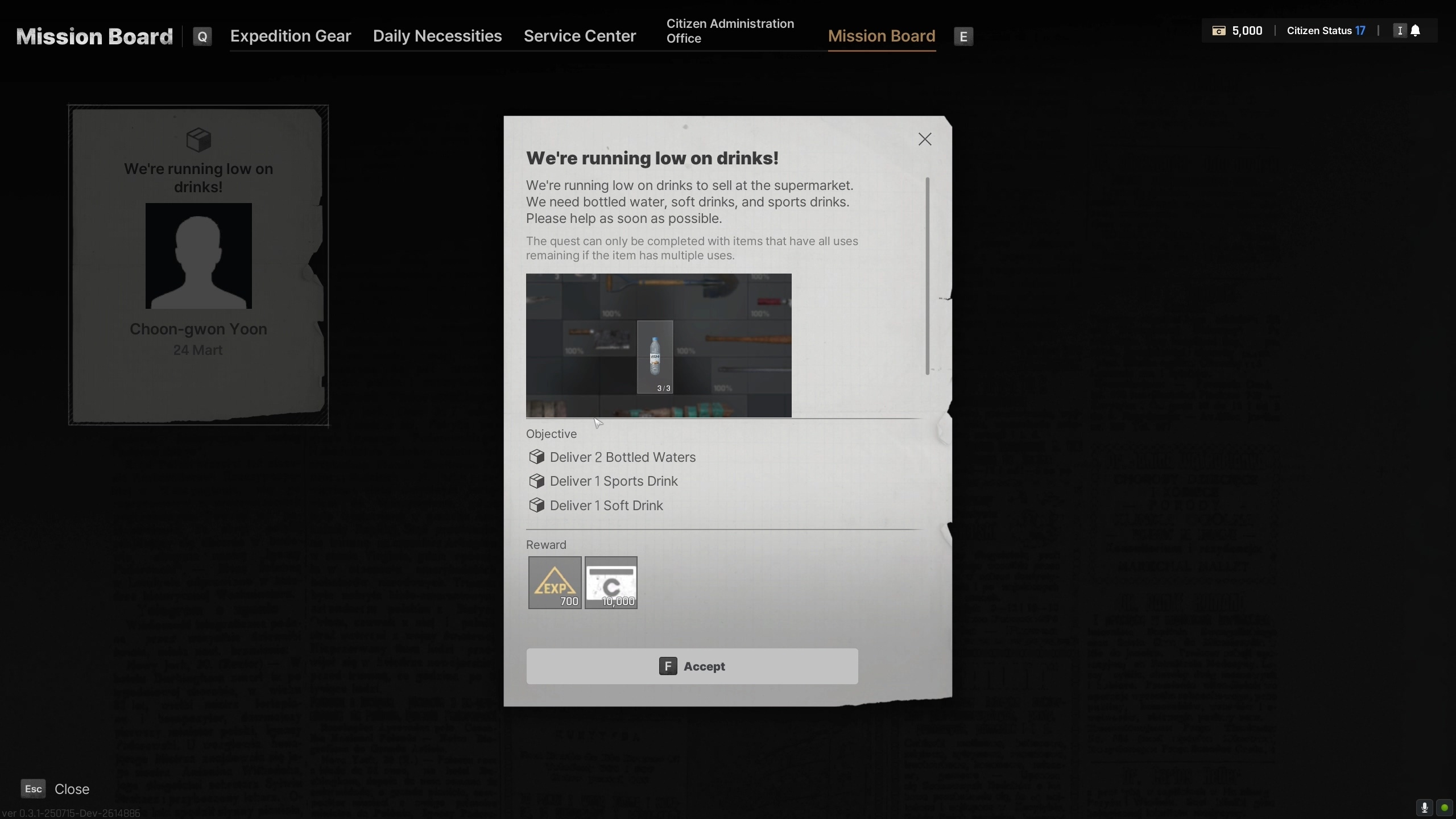Switch to the Expedition Gear tab

coord(291,36)
